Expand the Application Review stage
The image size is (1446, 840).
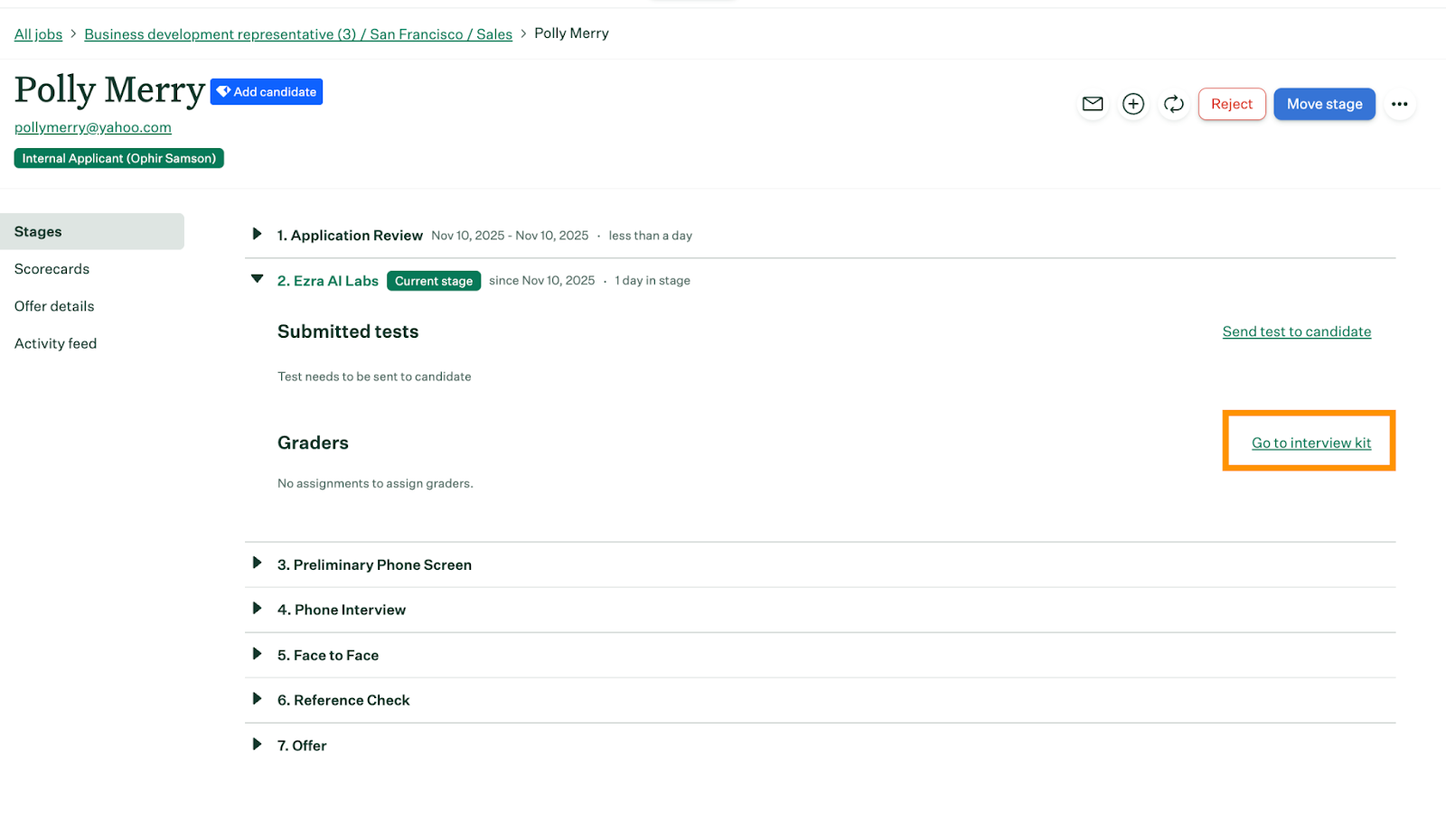(x=257, y=235)
